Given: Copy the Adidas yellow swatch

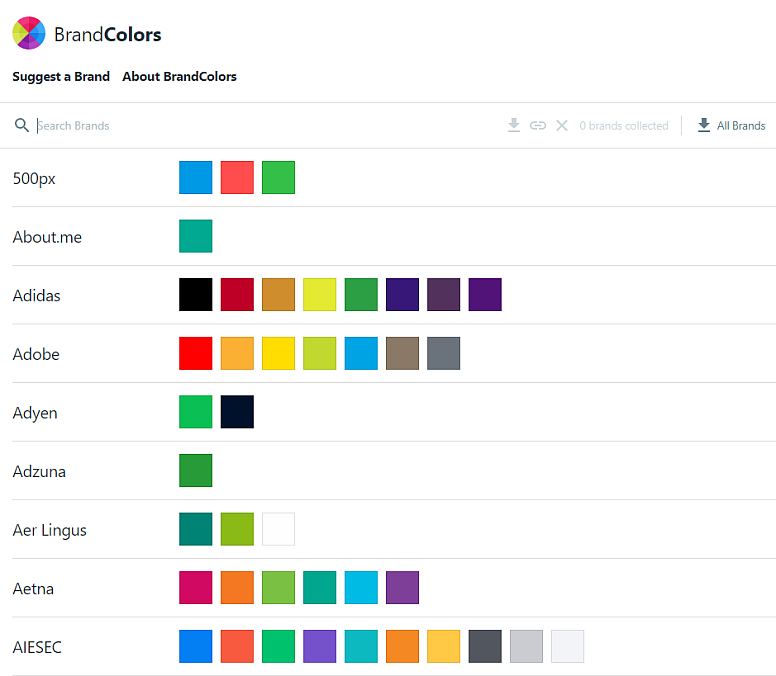Looking at the screenshot, I should pos(320,294).
